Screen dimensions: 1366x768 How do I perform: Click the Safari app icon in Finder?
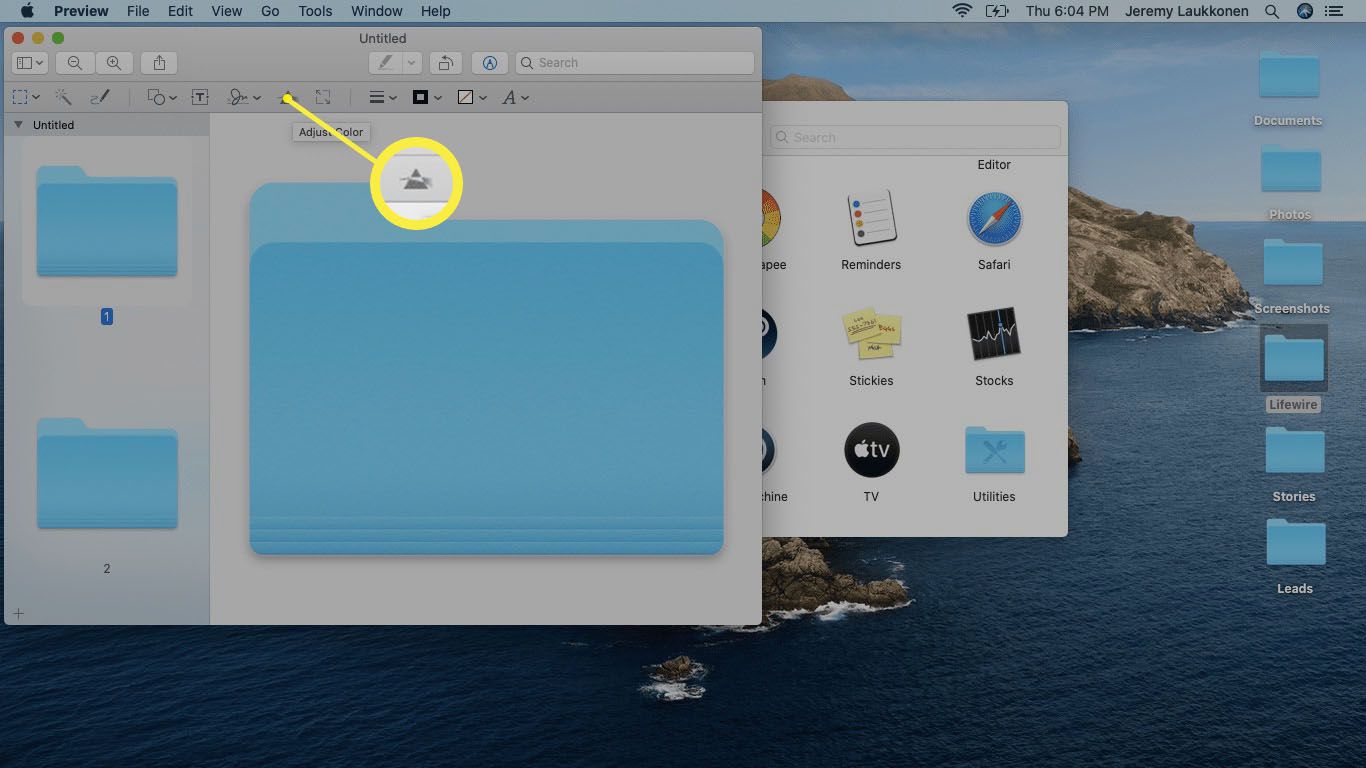pos(994,219)
